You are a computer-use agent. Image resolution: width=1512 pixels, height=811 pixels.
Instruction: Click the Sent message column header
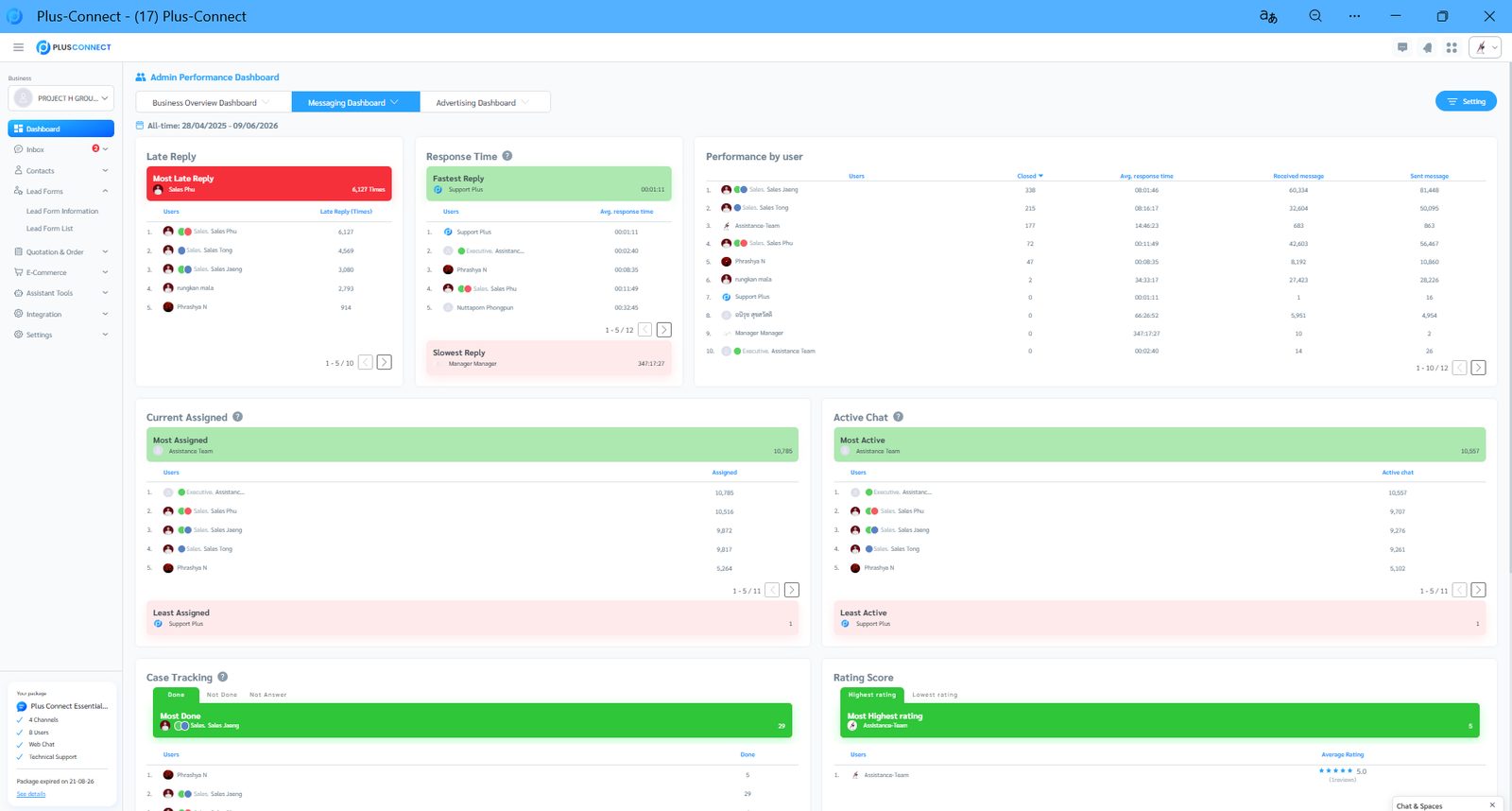tap(1429, 176)
